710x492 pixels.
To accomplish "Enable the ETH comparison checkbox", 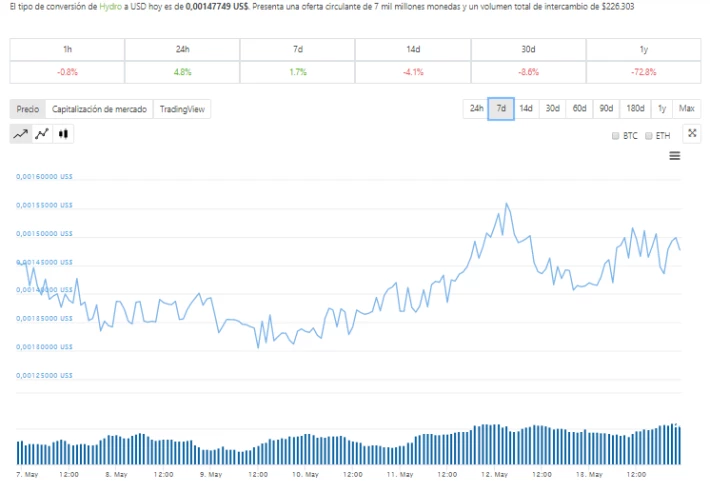I will coord(648,136).
